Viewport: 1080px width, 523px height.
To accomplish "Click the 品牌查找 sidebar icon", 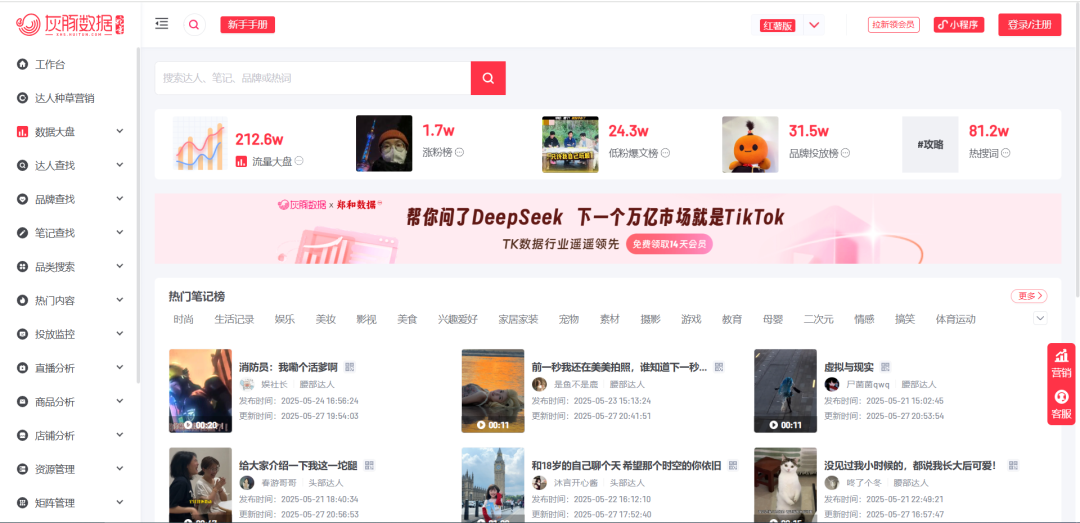I will [x=22, y=199].
